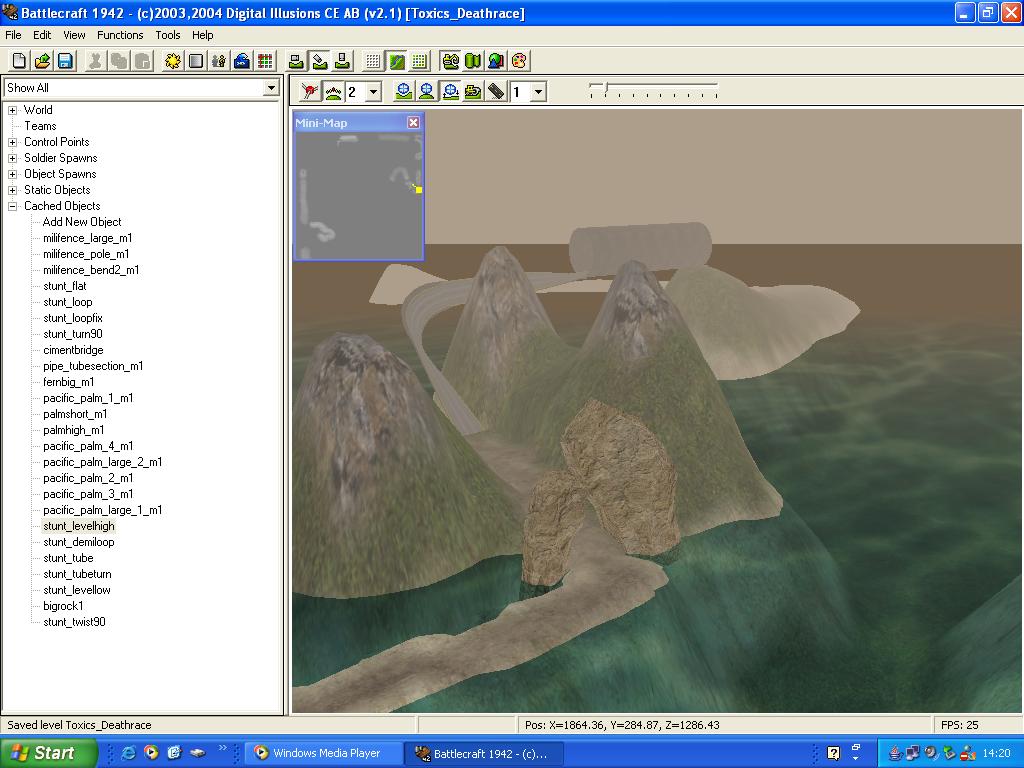1024x768 pixels.
Task: Select the Teams tree item
Action: (40, 126)
